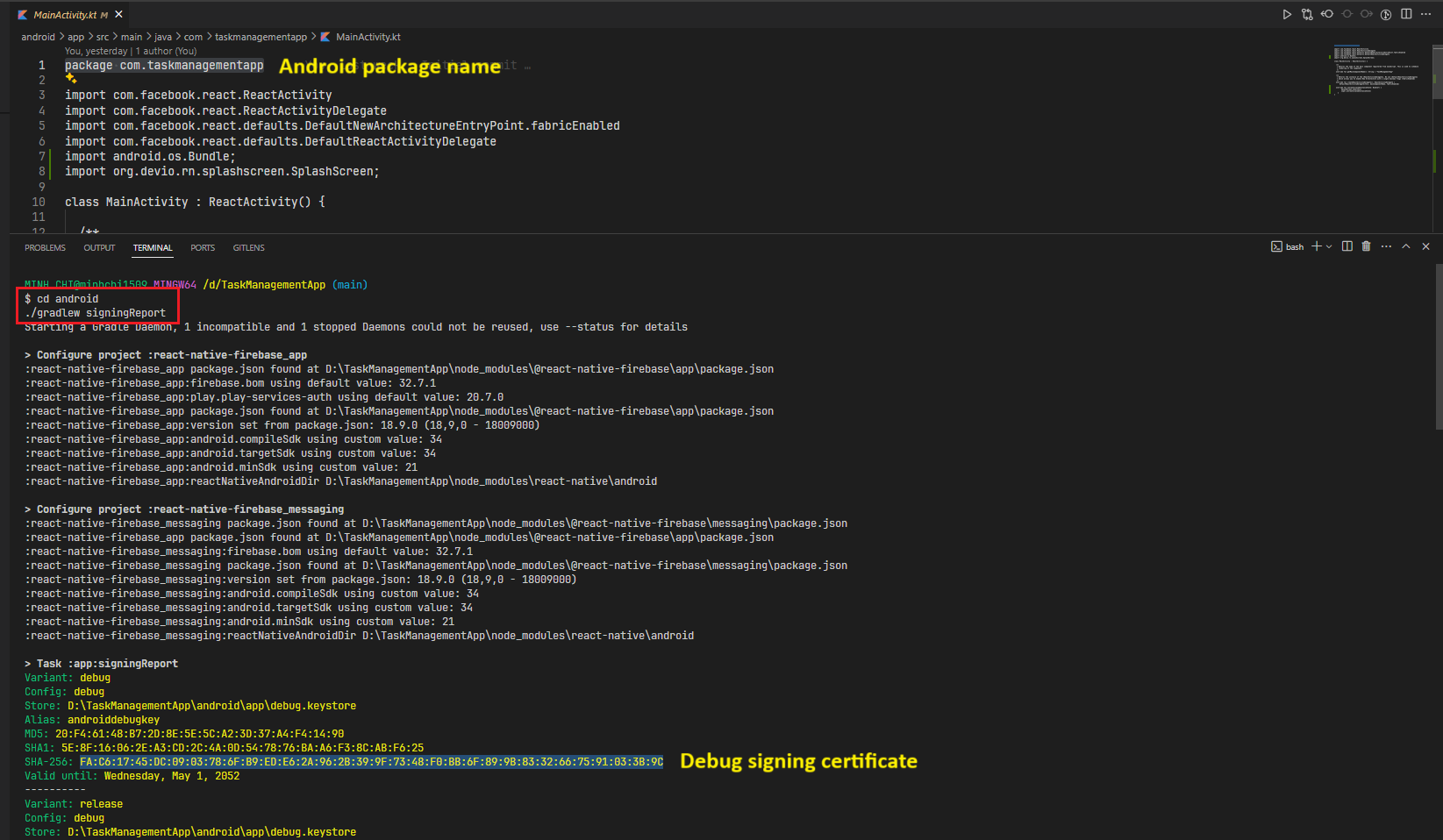Screen dimensions: 1443x840
Task: Click the app breadcrumb segment
Action: 75,37
